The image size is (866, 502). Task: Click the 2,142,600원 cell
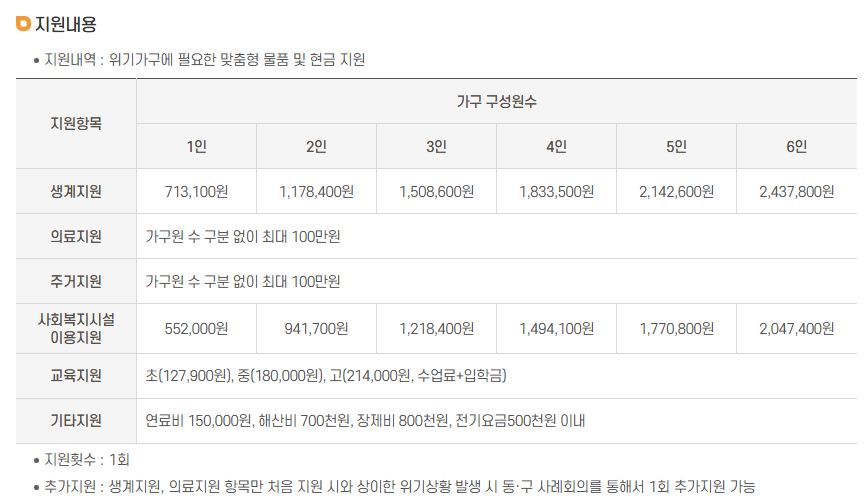coord(677,192)
